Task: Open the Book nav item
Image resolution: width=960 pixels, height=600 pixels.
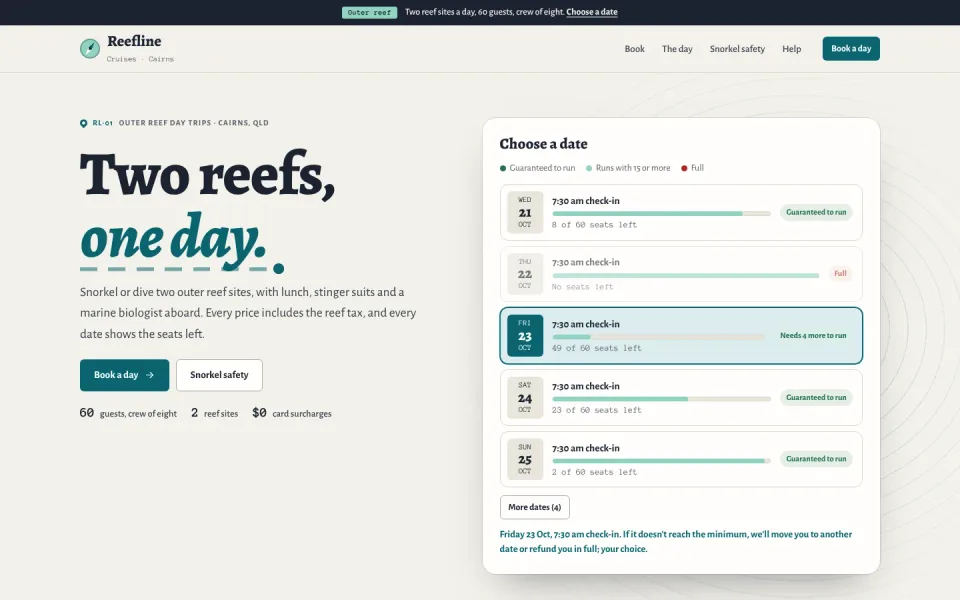Action: (x=634, y=49)
